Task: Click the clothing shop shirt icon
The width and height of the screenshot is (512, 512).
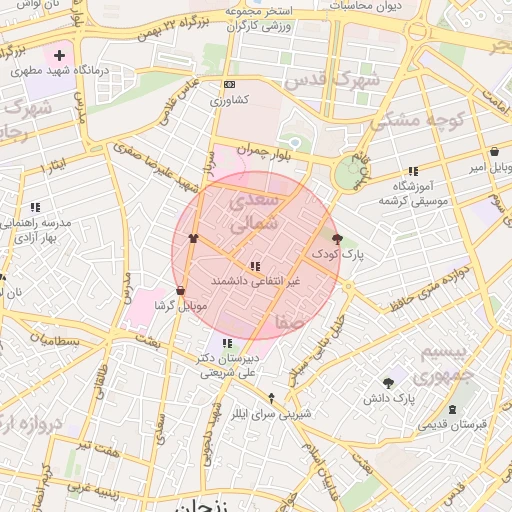Action: click(x=193, y=238)
